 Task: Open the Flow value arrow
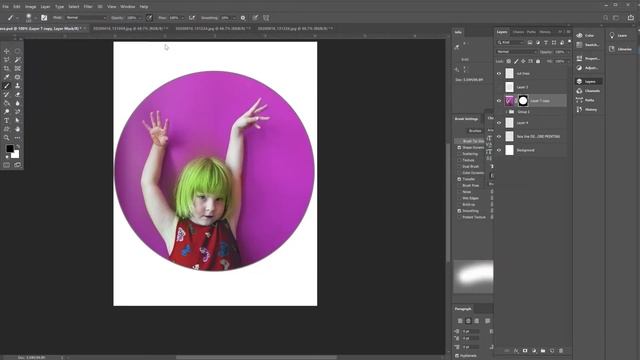(x=182, y=18)
